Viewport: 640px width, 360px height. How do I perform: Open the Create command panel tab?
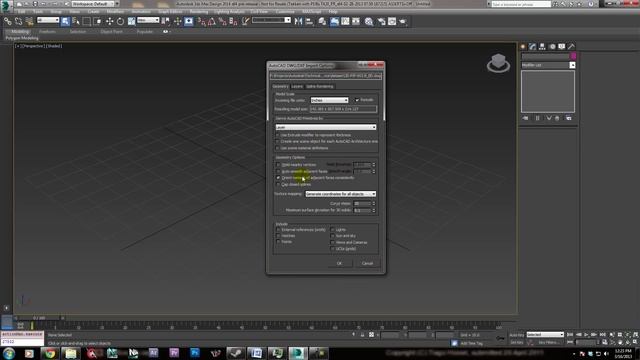click(523, 47)
